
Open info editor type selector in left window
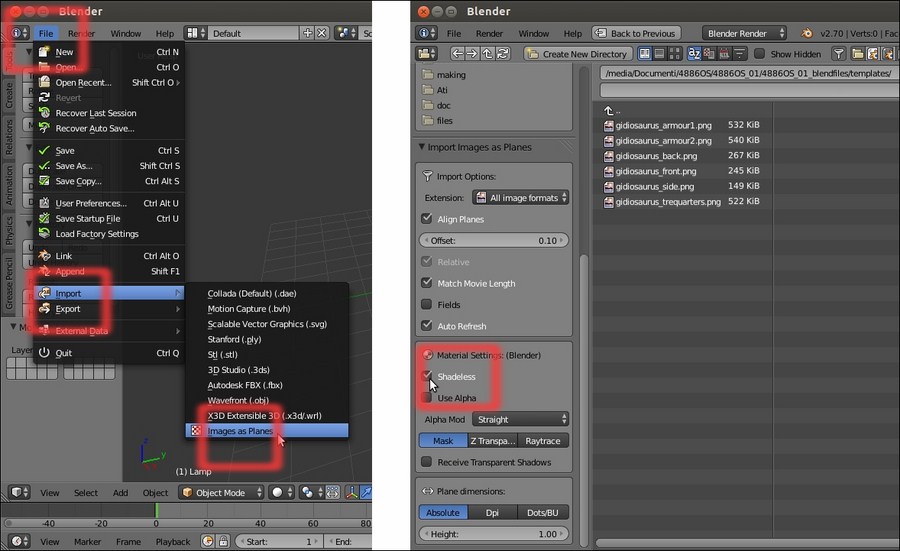point(20,33)
